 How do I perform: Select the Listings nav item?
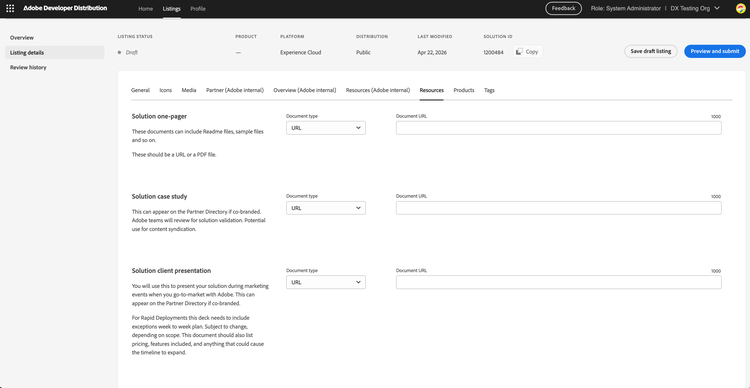click(x=172, y=9)
